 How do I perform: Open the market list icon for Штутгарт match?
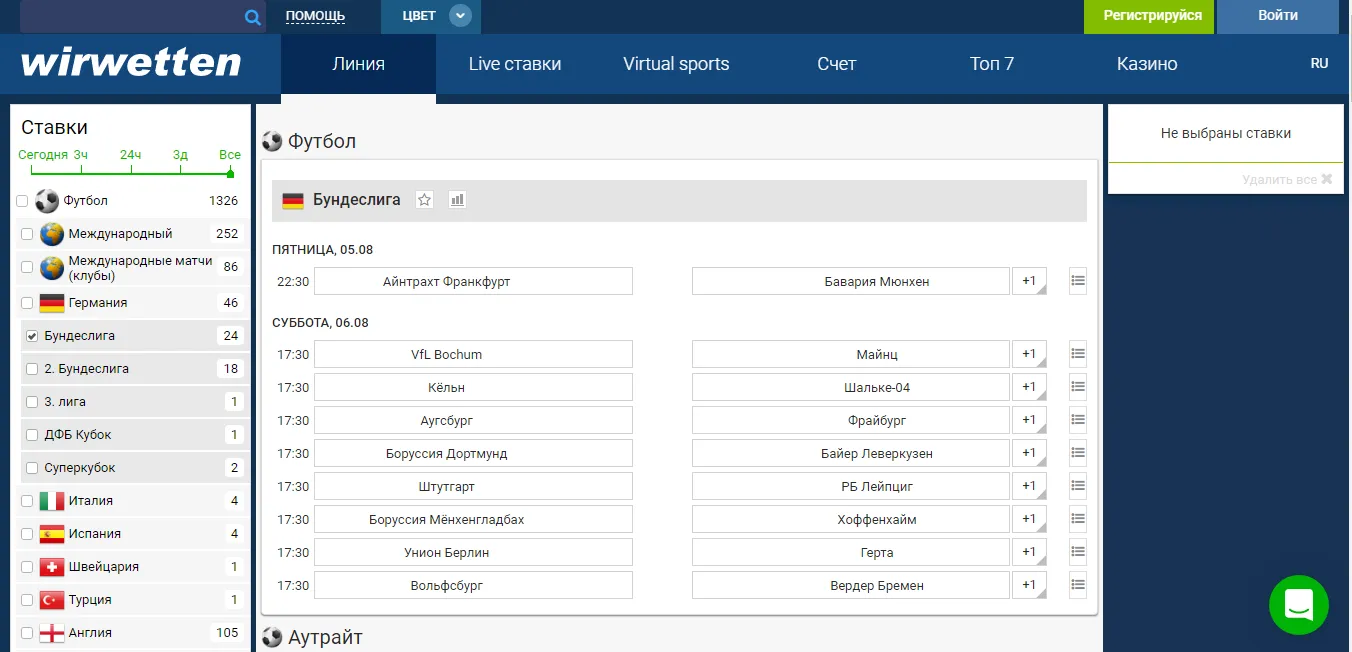point(1078,486)
